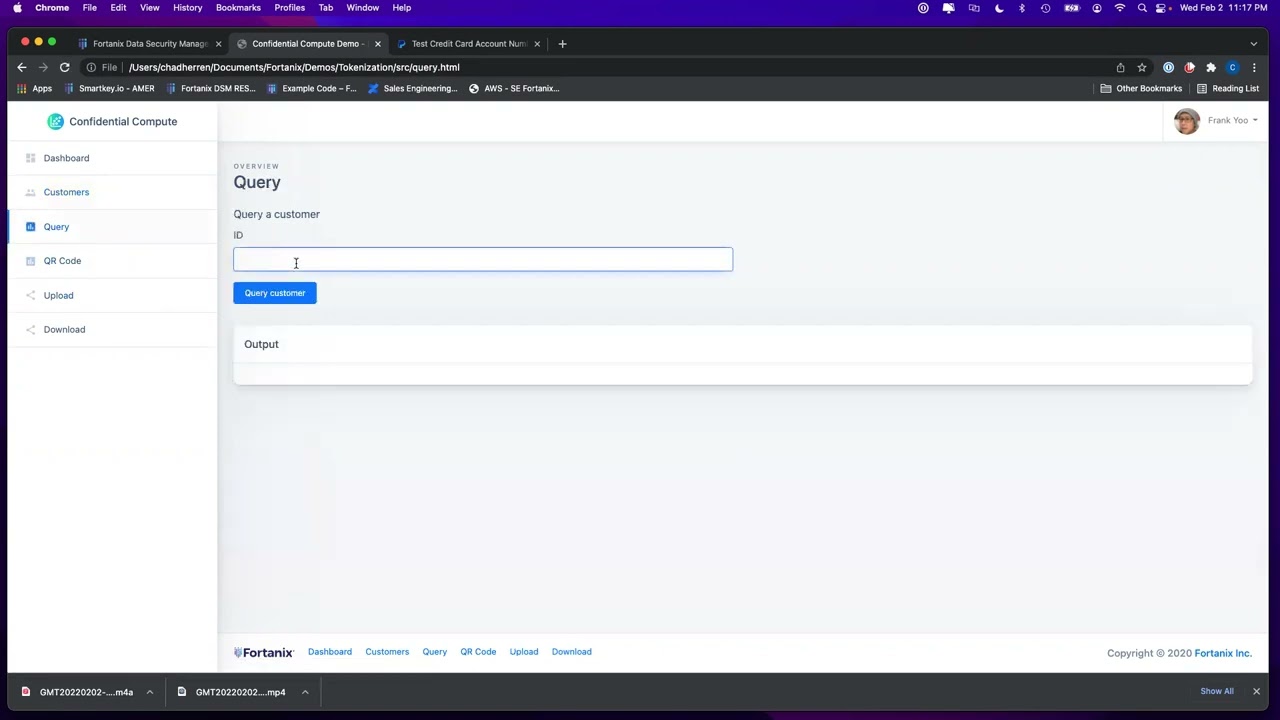Open the Profiles menu
1280x720 pixels.
[x=290, y=8]
